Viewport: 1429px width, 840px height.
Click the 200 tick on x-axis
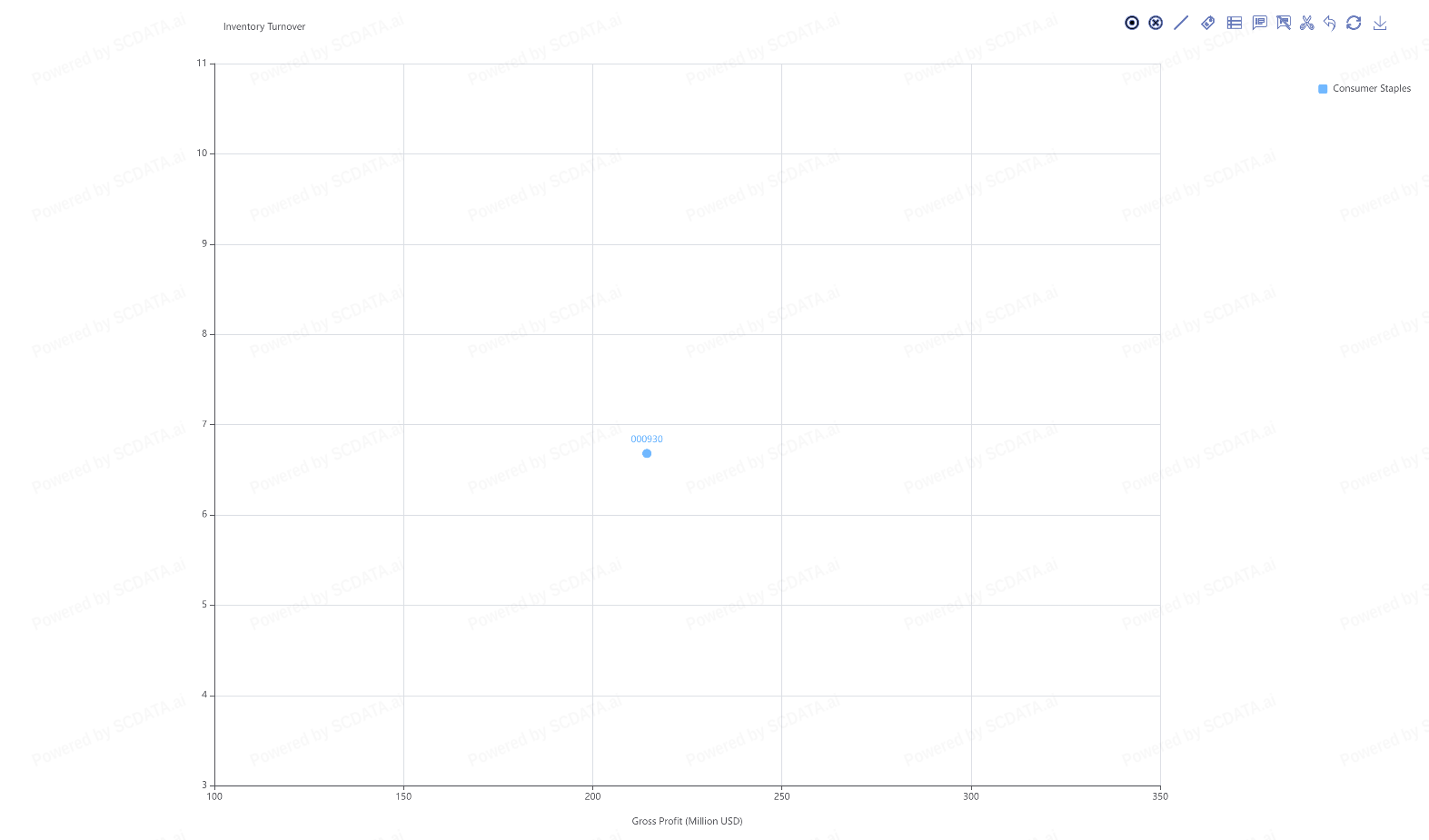click(x=592, y=796)
